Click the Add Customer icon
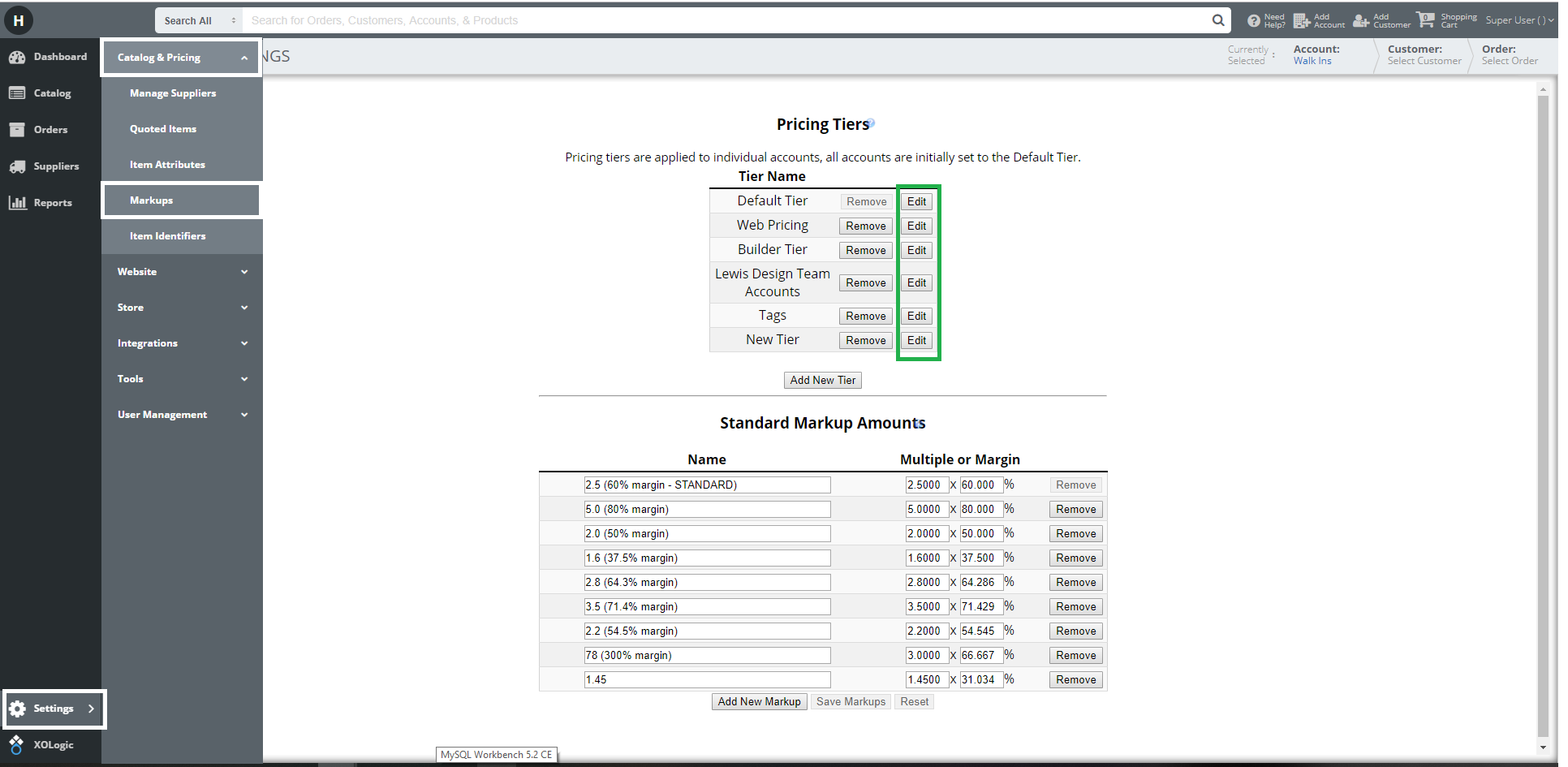 click(x=1361, y=20)
